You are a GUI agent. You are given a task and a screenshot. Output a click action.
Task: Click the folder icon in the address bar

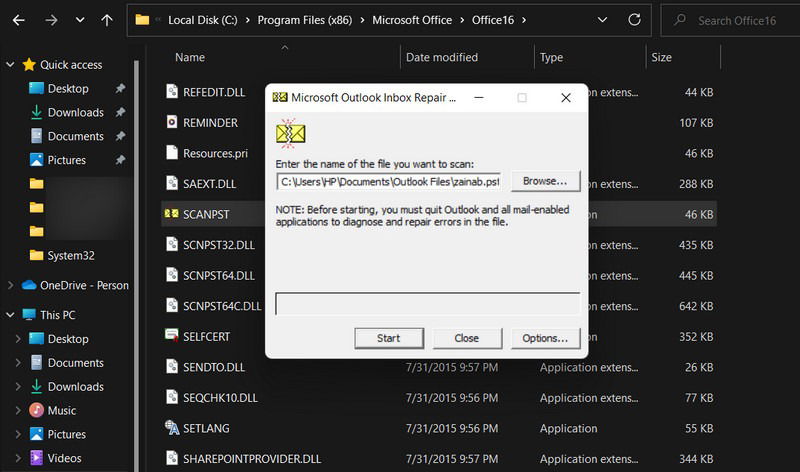(x=142, y=20)
